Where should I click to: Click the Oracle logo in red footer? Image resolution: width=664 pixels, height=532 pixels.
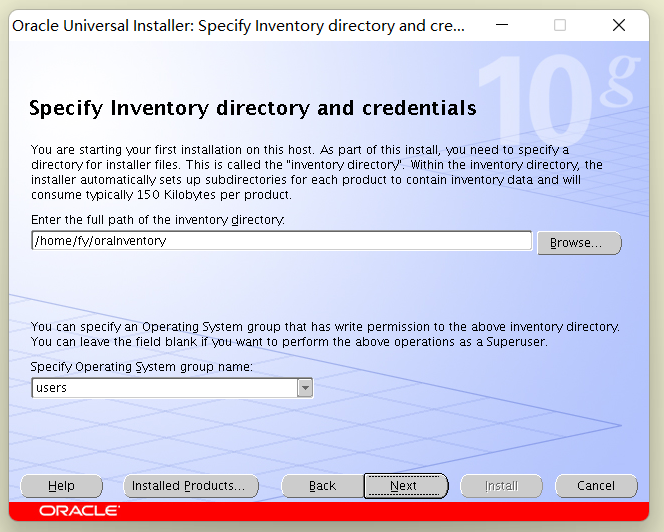point(79,511)
